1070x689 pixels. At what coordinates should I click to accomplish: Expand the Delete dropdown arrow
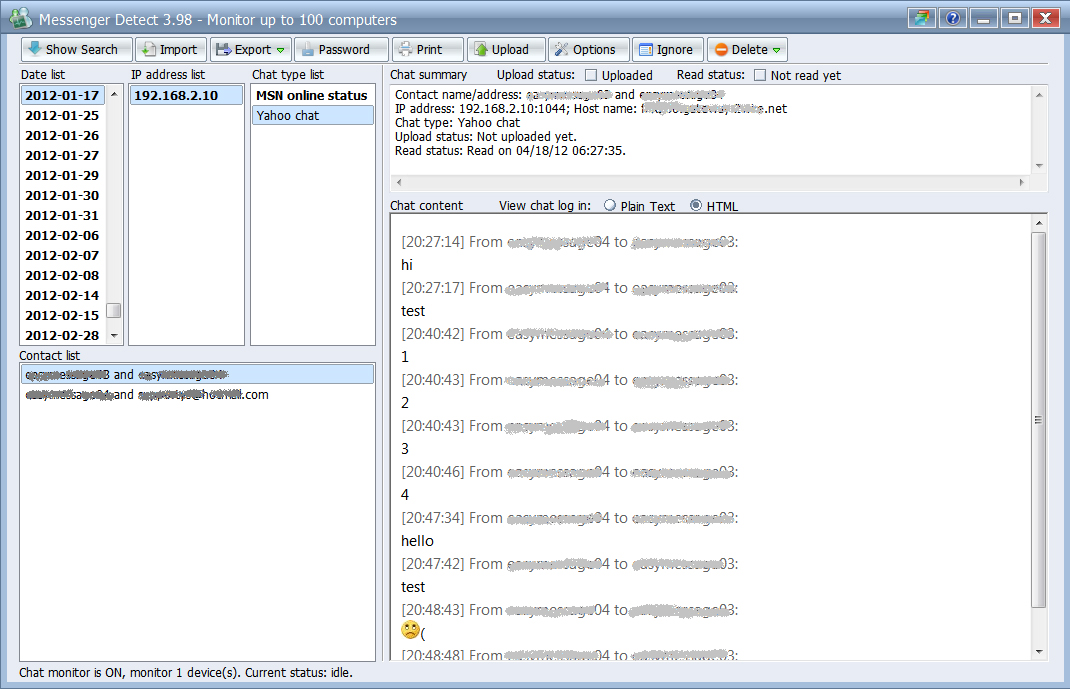(x=777, y=50)
